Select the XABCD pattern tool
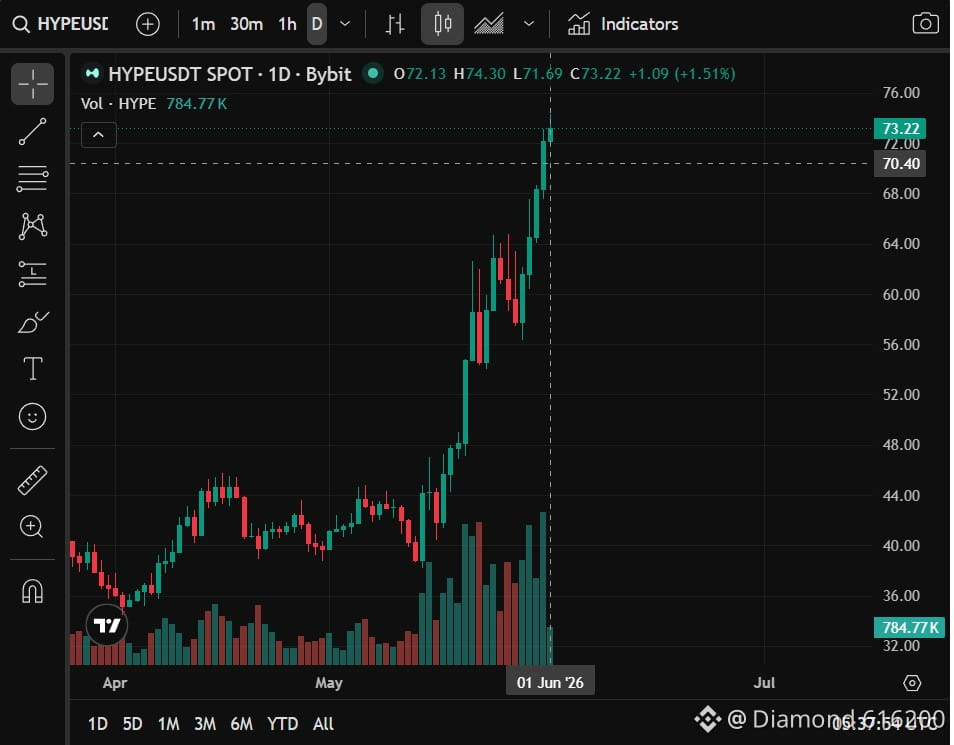 (32, 226)
